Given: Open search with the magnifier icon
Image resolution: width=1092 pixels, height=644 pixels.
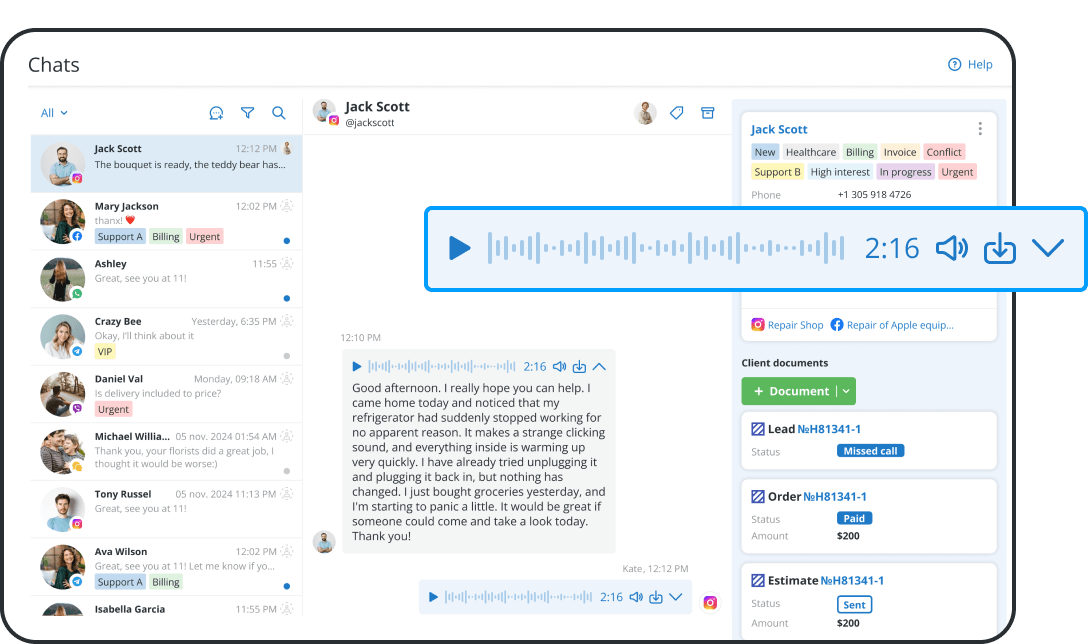Looking at the screenshot, I should (x=278, y=113).
